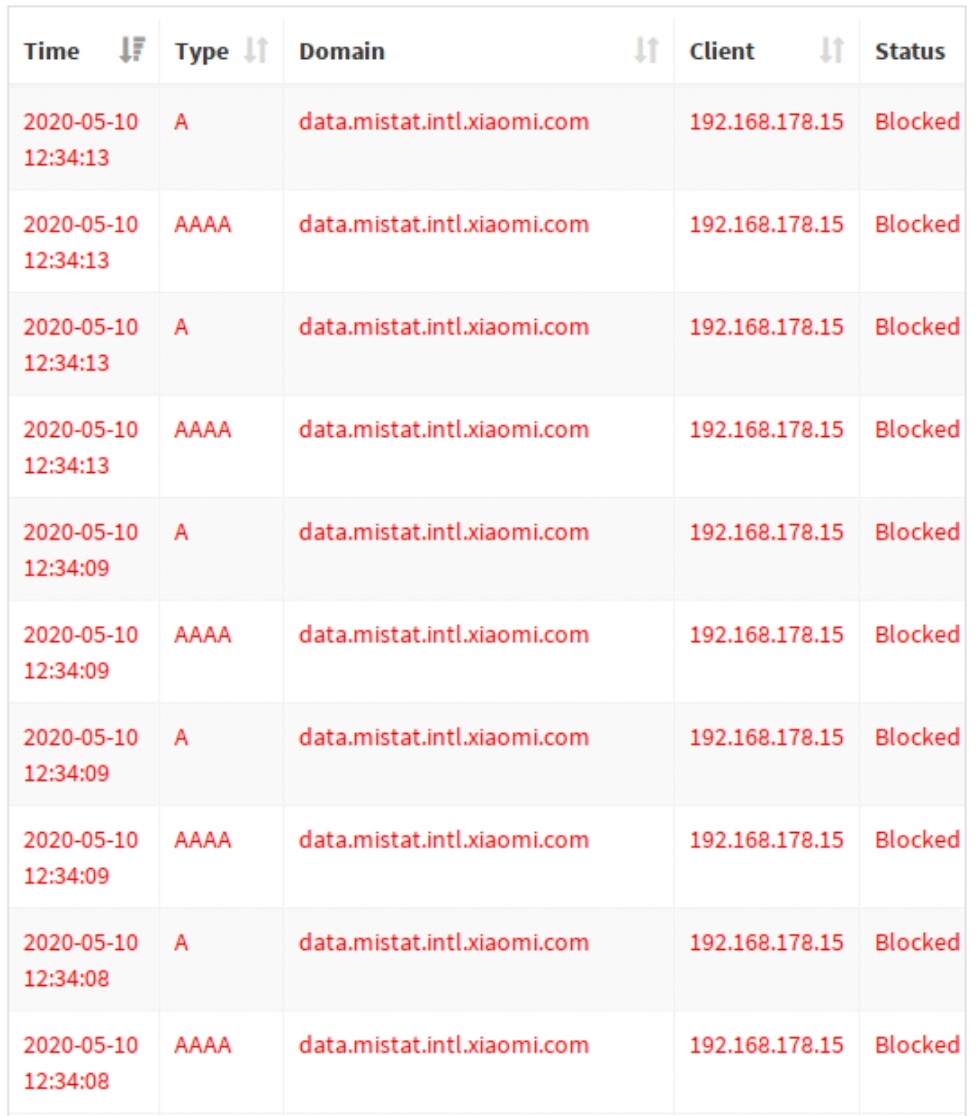Click the Status column header
977x1116 pixels.
[x=910, y=51]
